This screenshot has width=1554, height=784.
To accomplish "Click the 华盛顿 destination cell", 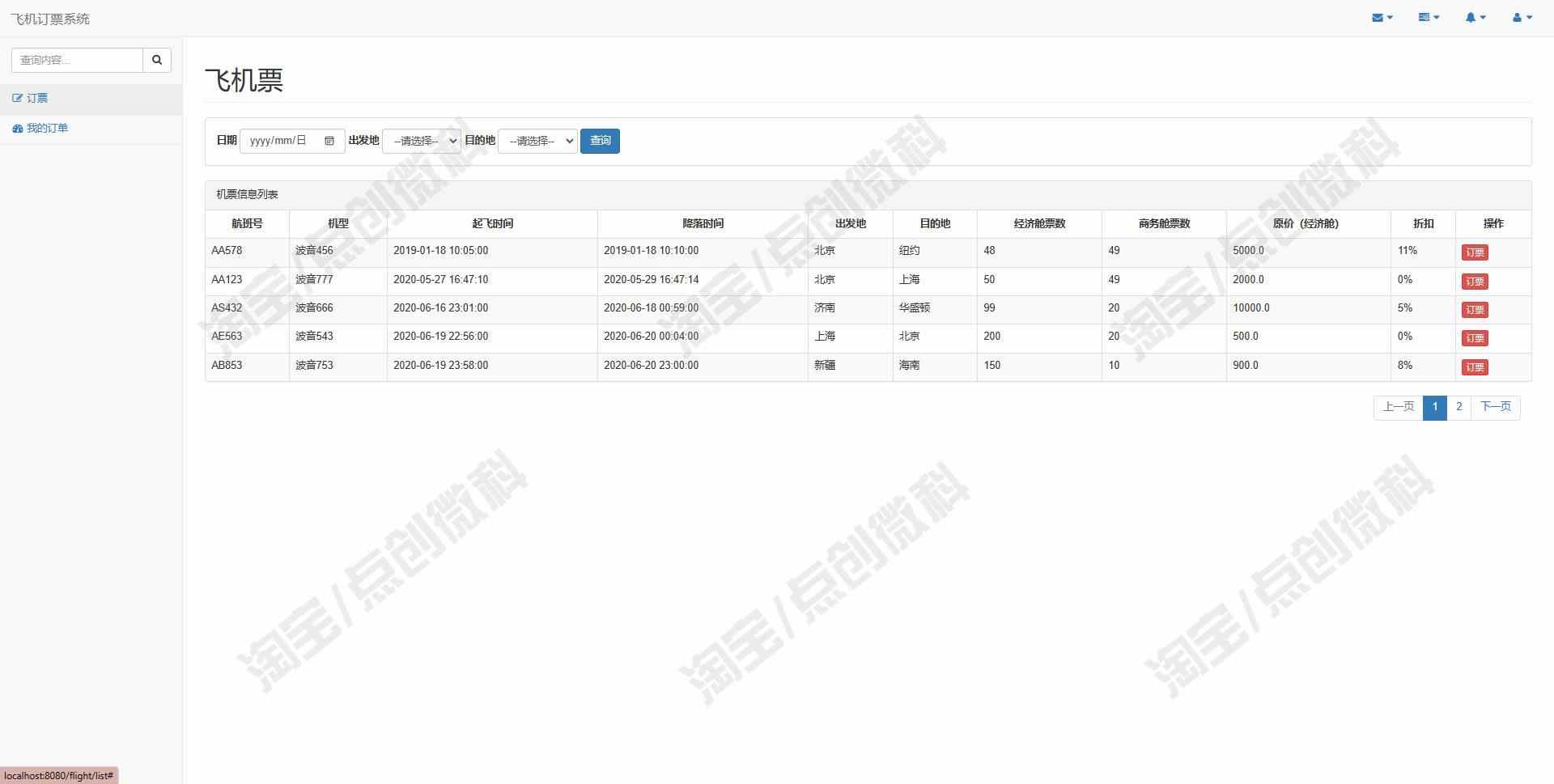I will [935, 309].
